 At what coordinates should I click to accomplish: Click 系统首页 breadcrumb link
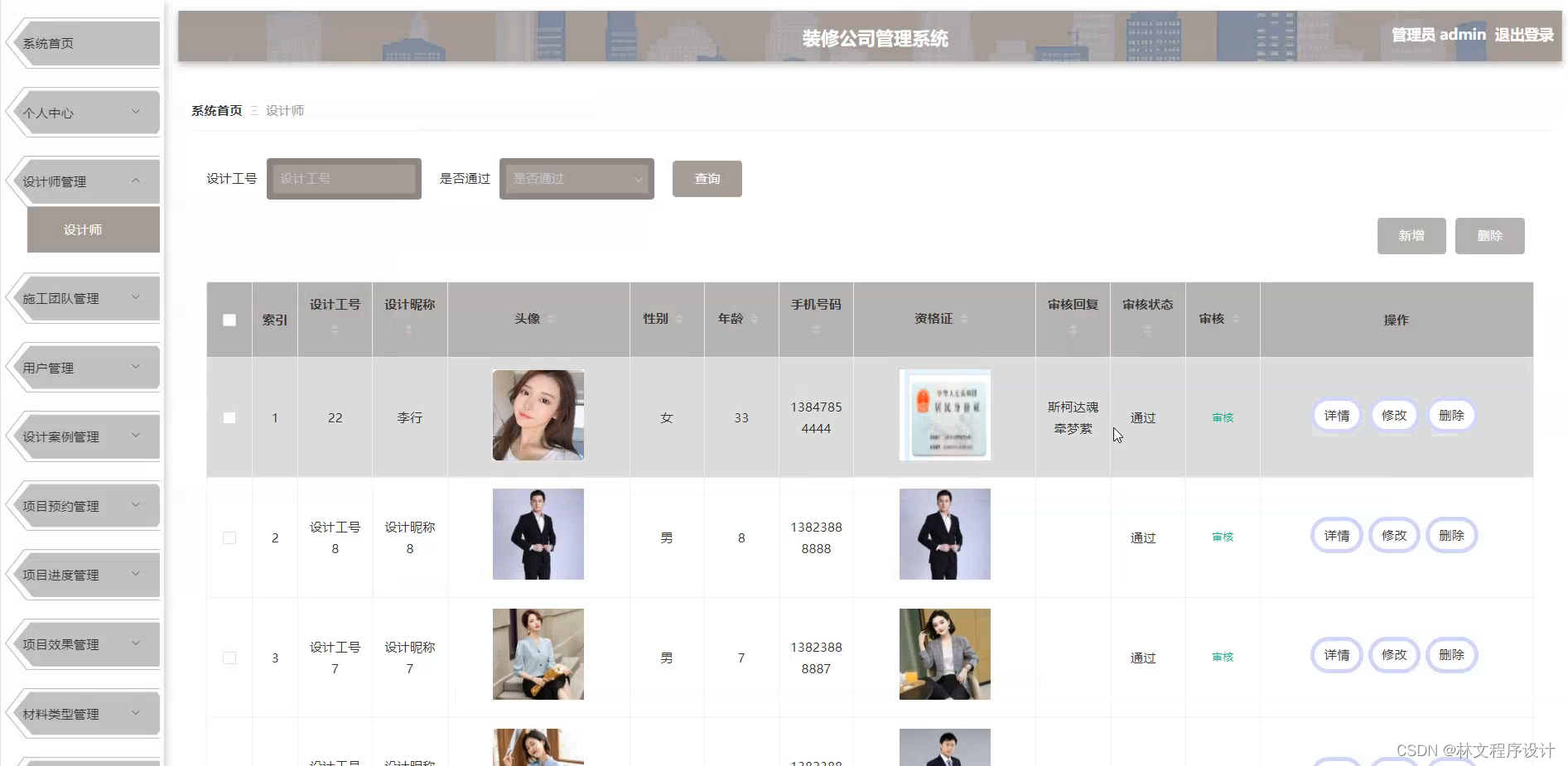click(x=216, y=110)
